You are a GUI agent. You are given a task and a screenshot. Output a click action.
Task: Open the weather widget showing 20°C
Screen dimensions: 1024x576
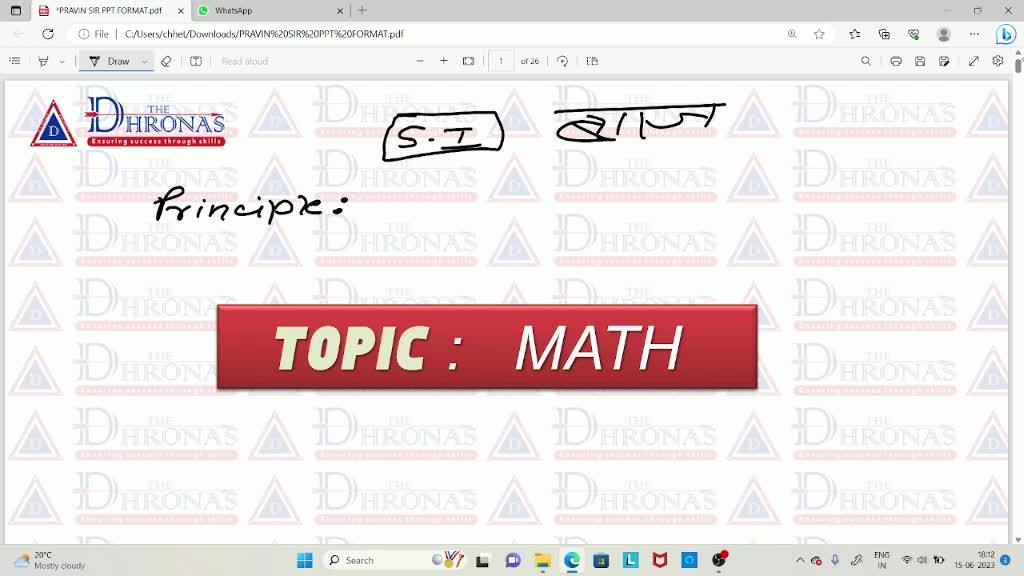50,560
